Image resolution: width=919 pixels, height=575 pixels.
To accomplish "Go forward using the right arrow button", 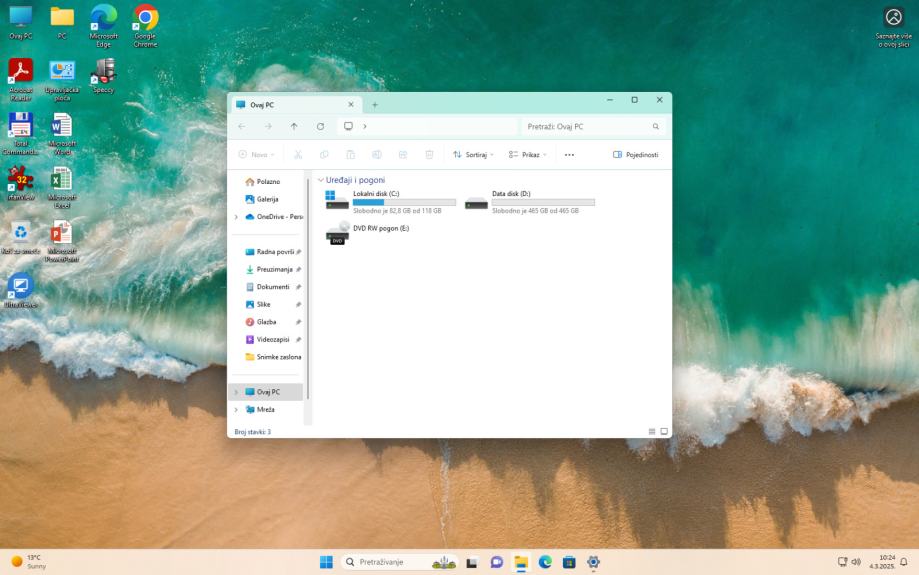I will coord(268,126).
